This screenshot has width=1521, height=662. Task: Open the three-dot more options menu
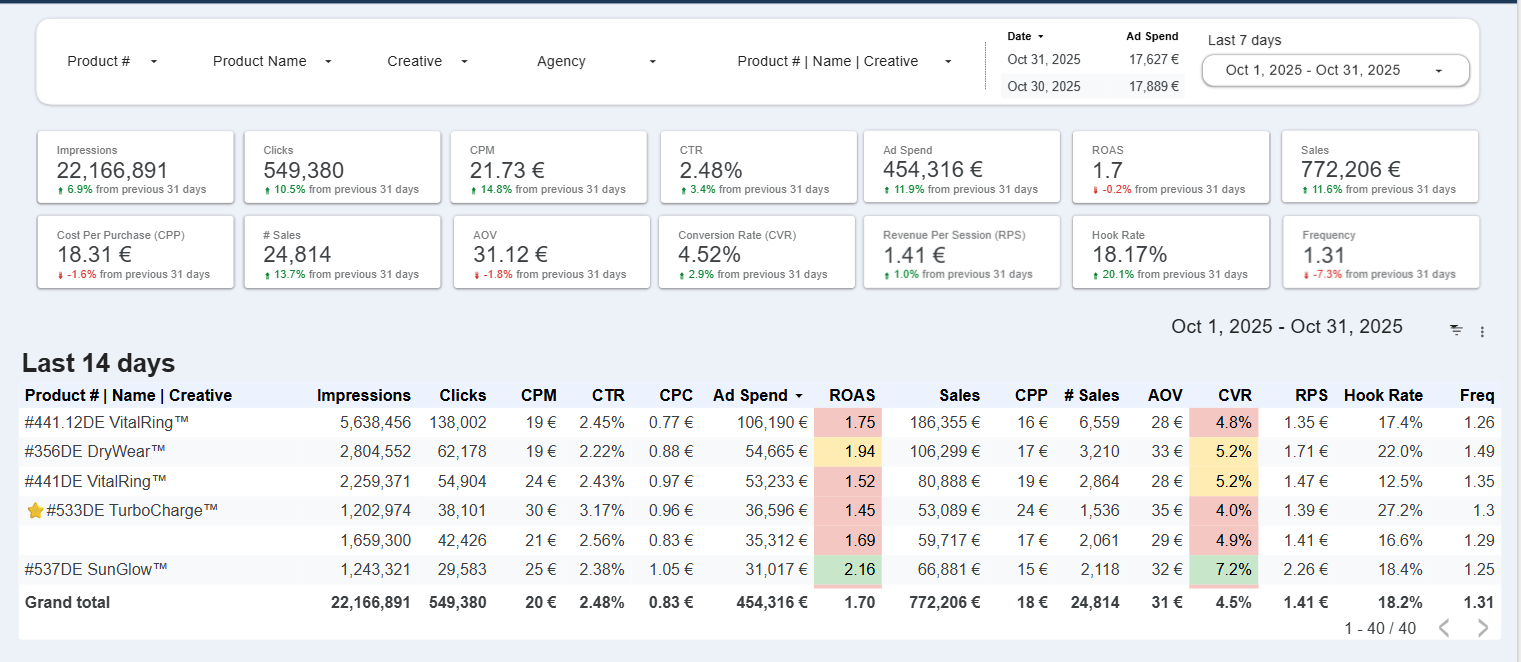1482,331
